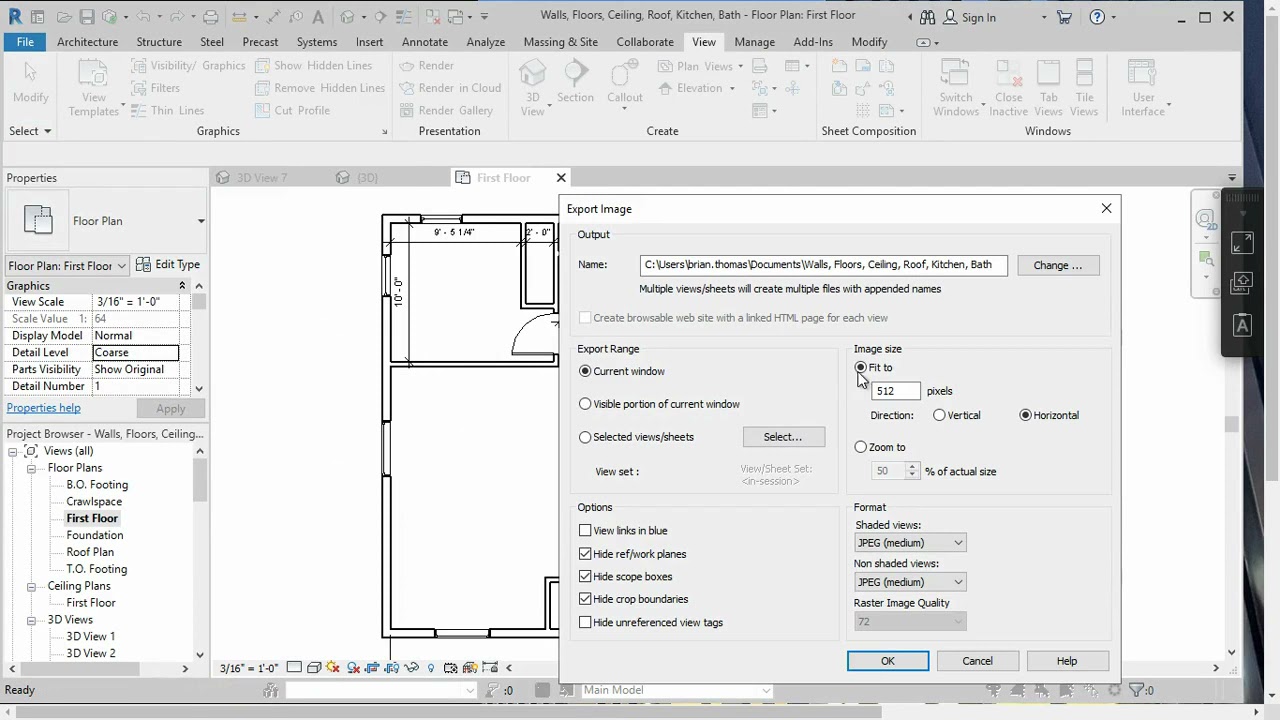
Task: Click the Open folder icon in quick access toolbar
Action: 64,17
